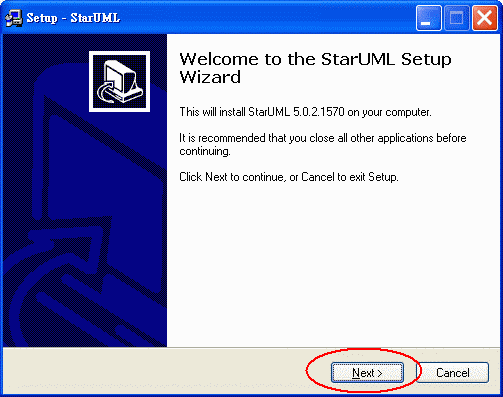
Task: Close the Setup window with red X
Action: pyautogui.click(x=485, y=18)
